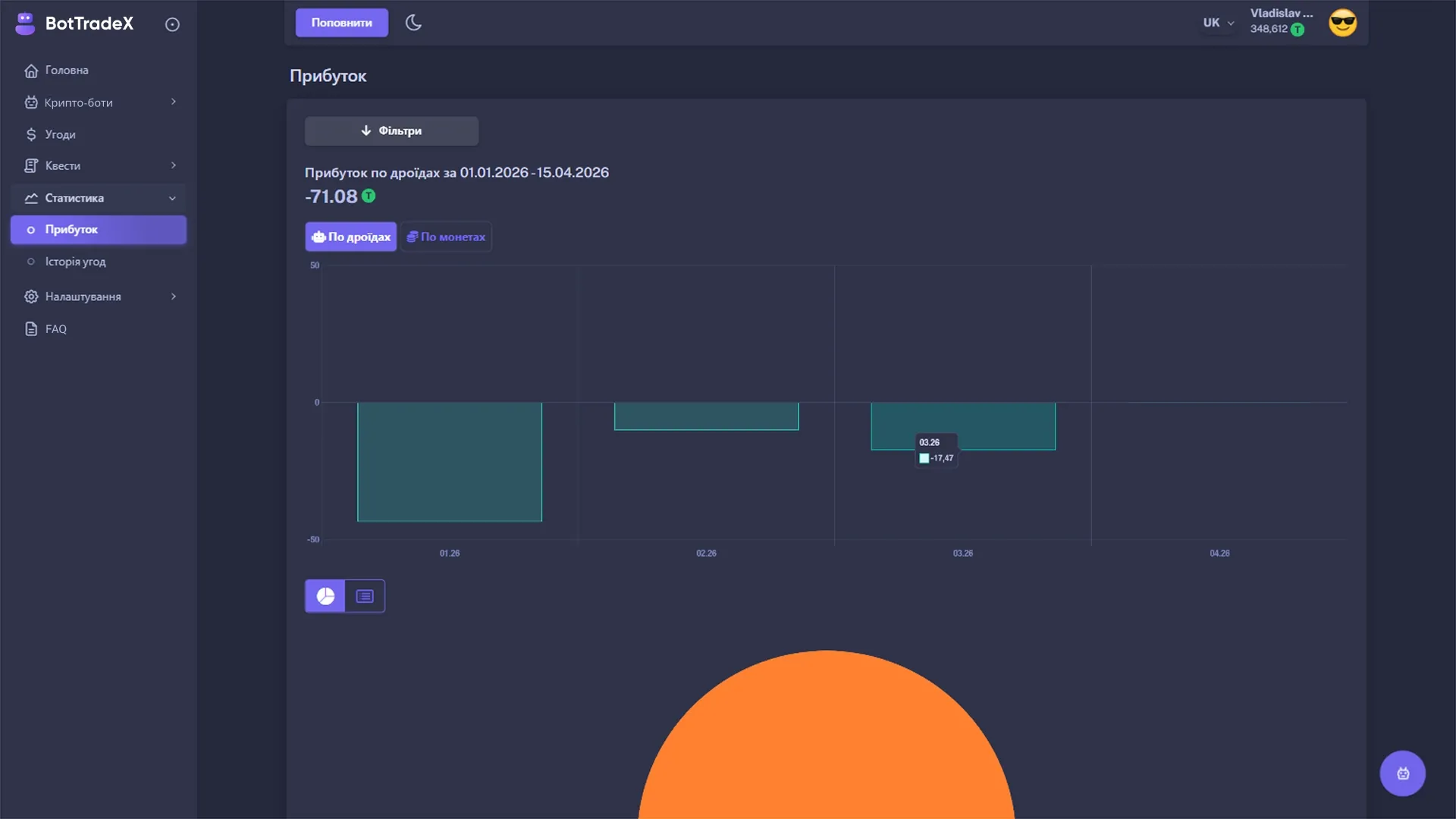The image size is (1456, 819).
Task: Click the sidebar collapse icon next to BotTradeX logo
Action: 172,24
